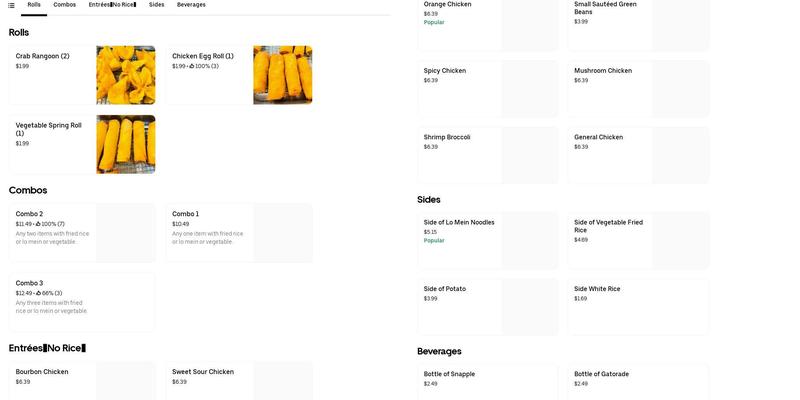Image resolution: width=800 pixels, height=400 pixels.
Task: Select General Chicken entrée
Action: [x=638, y=155]
